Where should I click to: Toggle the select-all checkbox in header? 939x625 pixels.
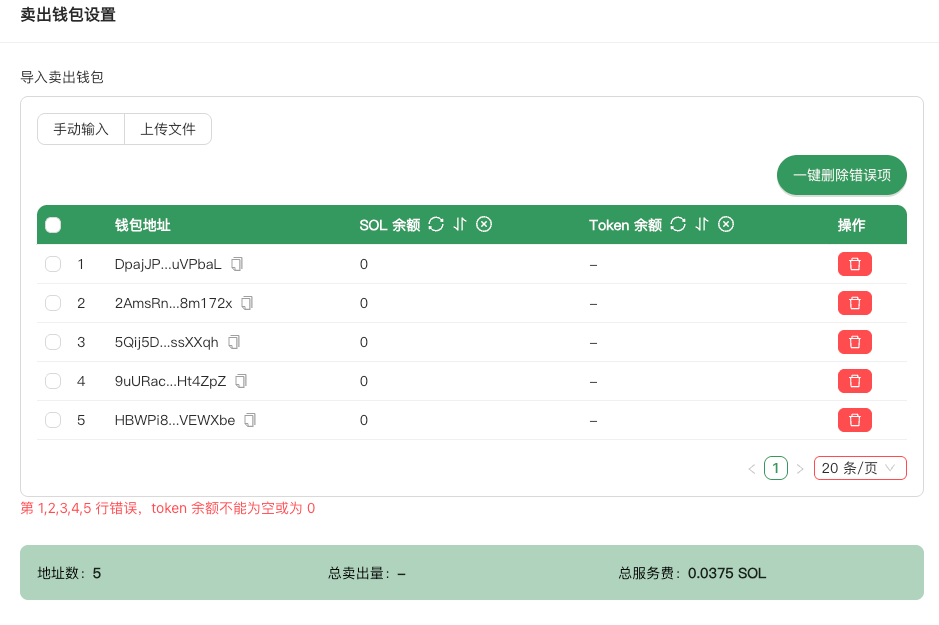(x=53, y=225)
